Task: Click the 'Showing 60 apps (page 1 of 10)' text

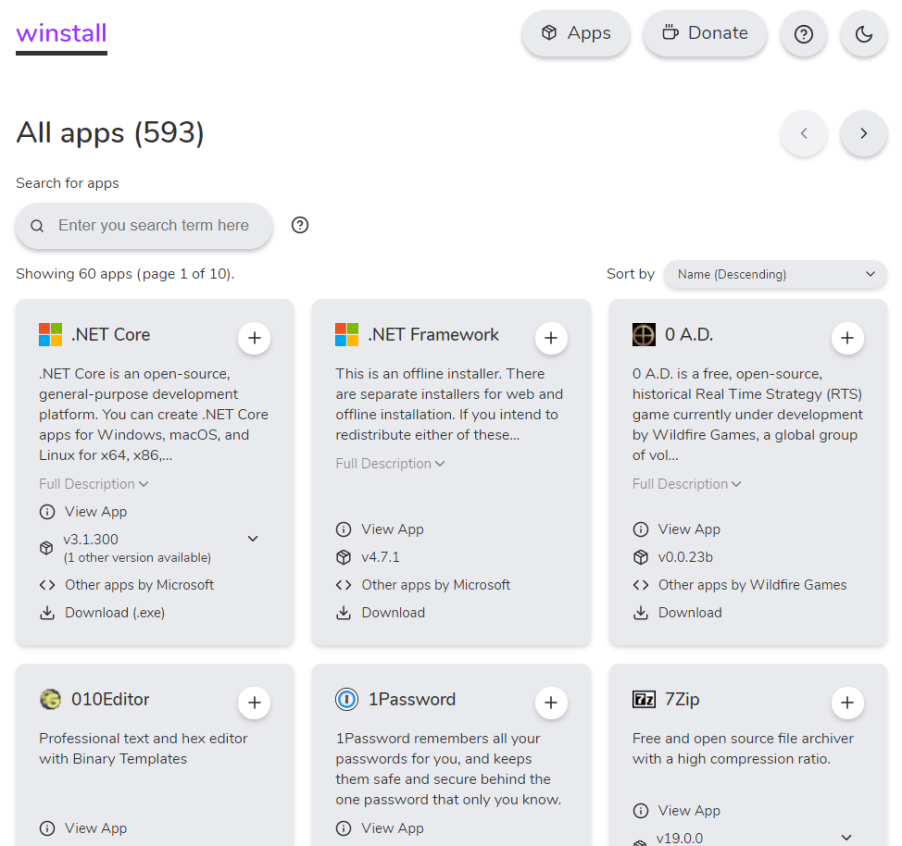Action: 125,274
